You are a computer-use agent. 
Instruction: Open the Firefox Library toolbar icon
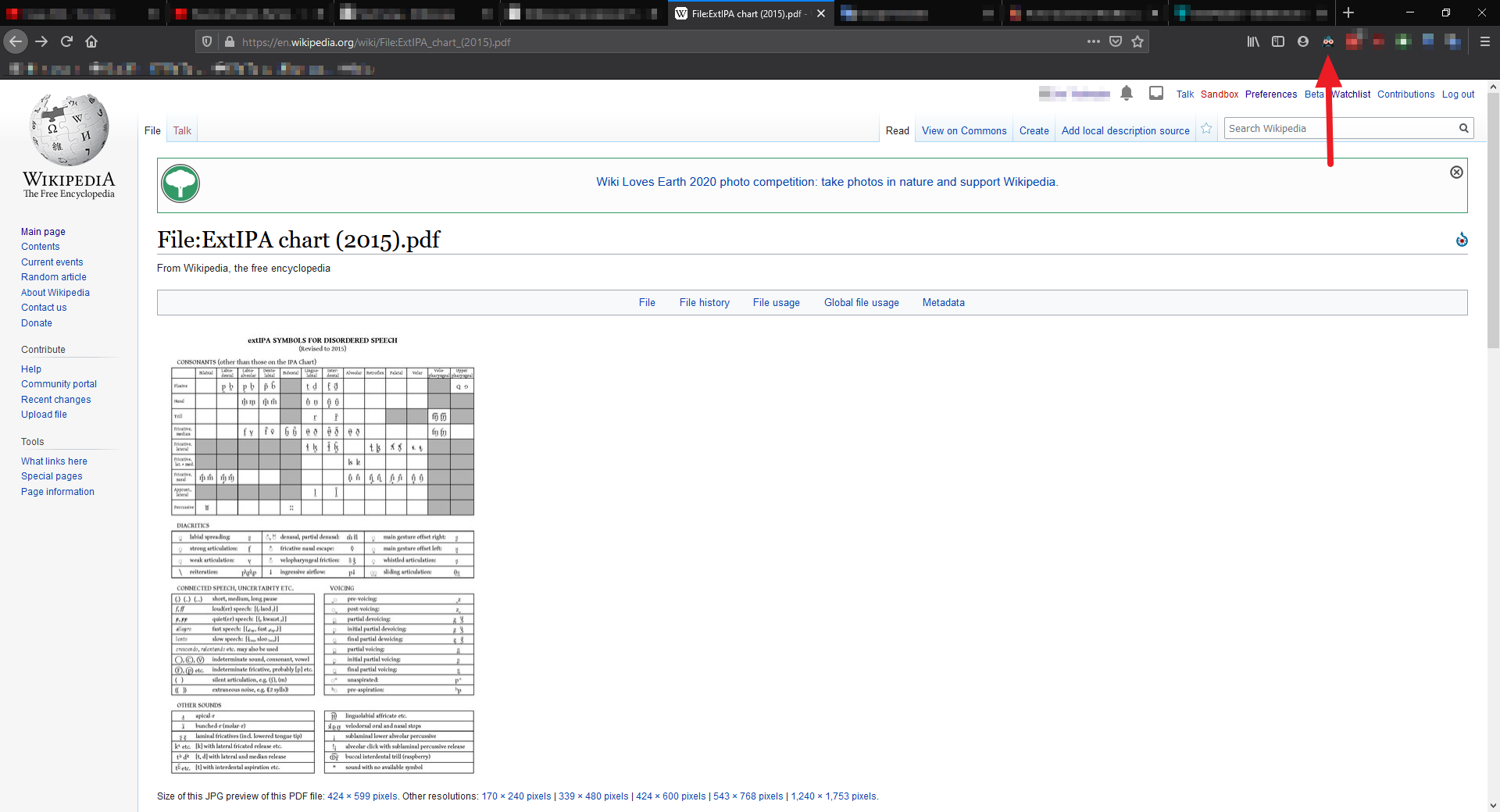point(1253,41)
